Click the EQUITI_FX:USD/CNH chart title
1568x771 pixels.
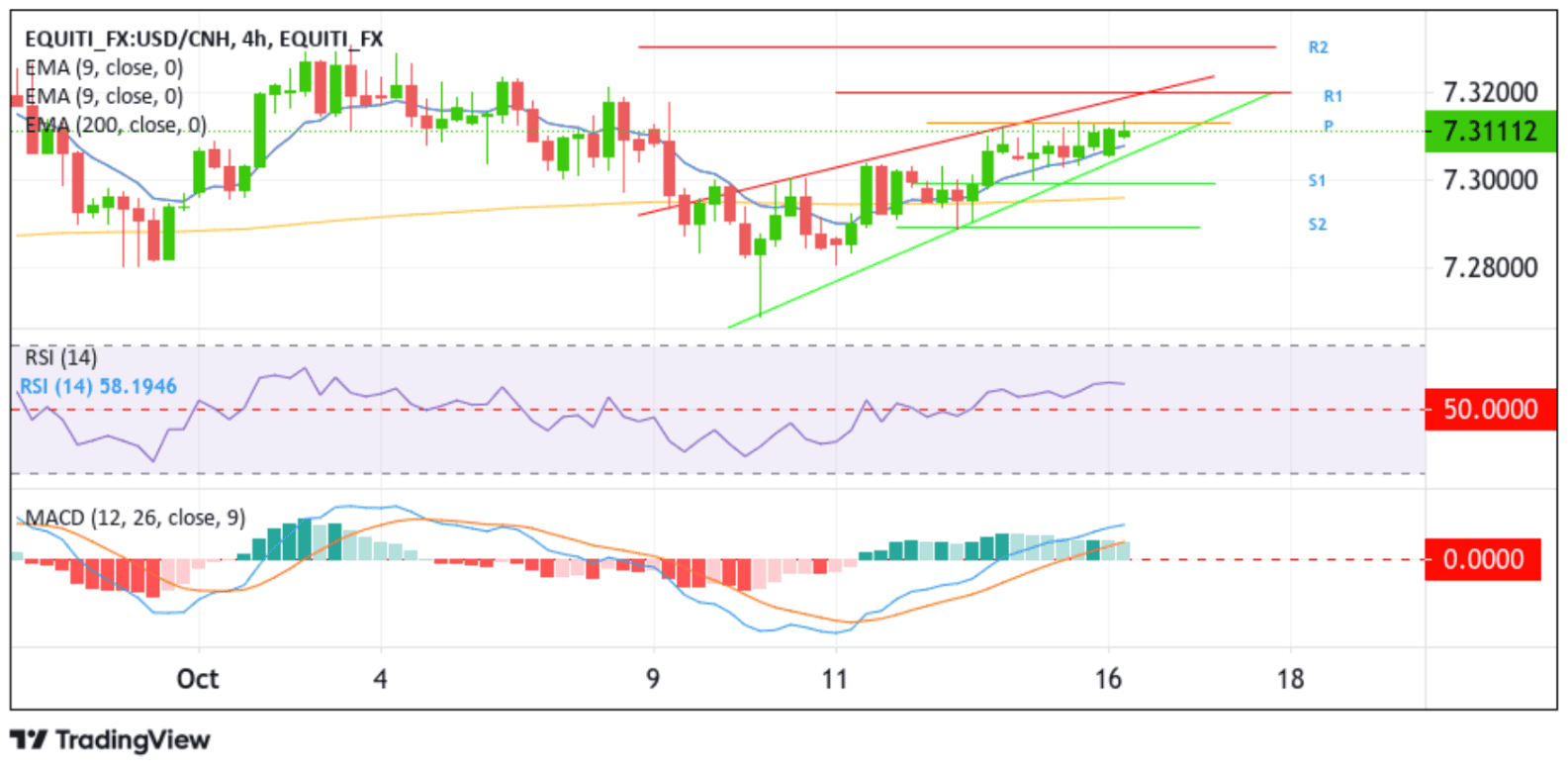point(204,40)
